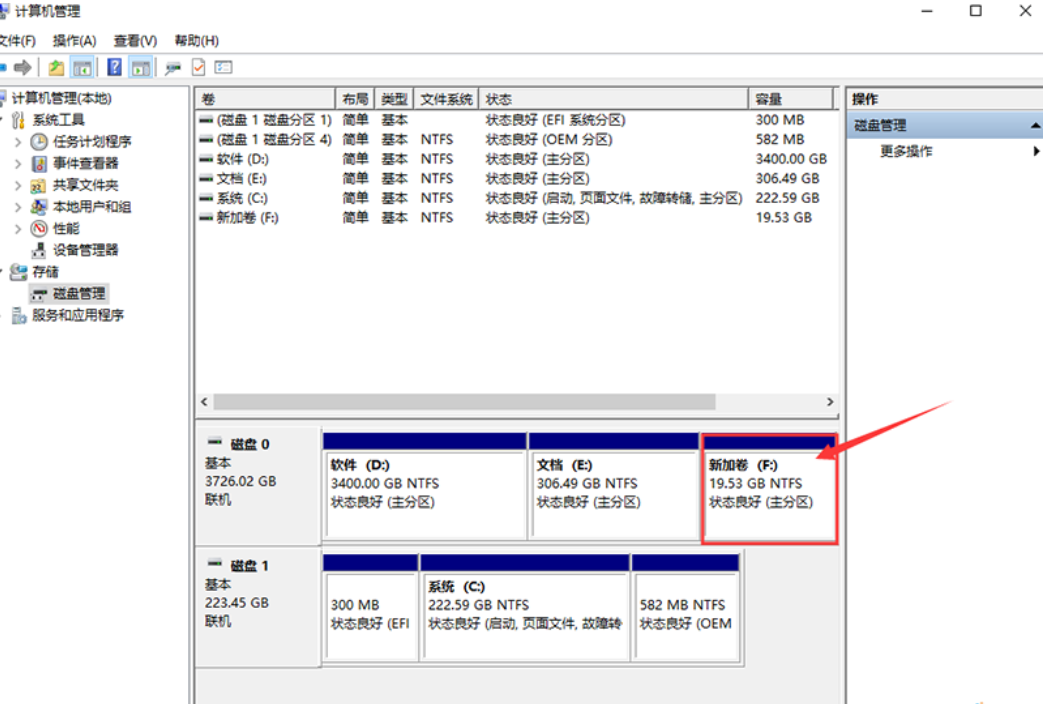
Task: Toggle the Show/Hide Action Pane toolbar icon
Action: click(141, 67)
